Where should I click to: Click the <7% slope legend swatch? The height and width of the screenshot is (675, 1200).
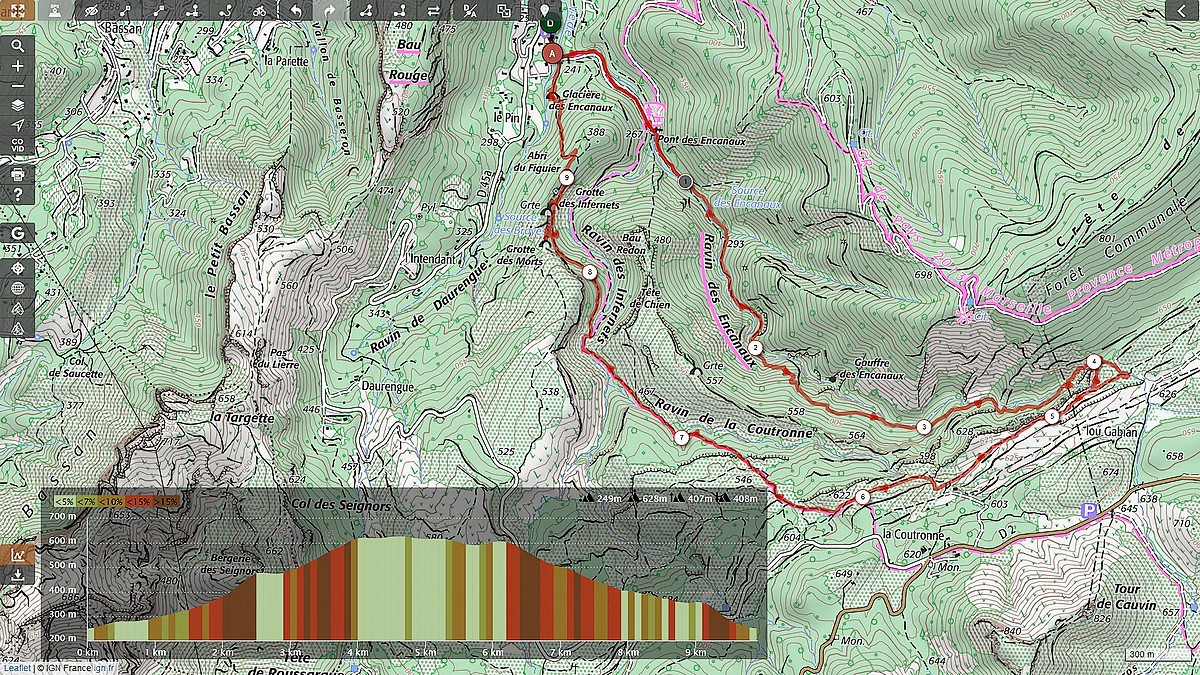pyautogui.click(x=87, y=500)
